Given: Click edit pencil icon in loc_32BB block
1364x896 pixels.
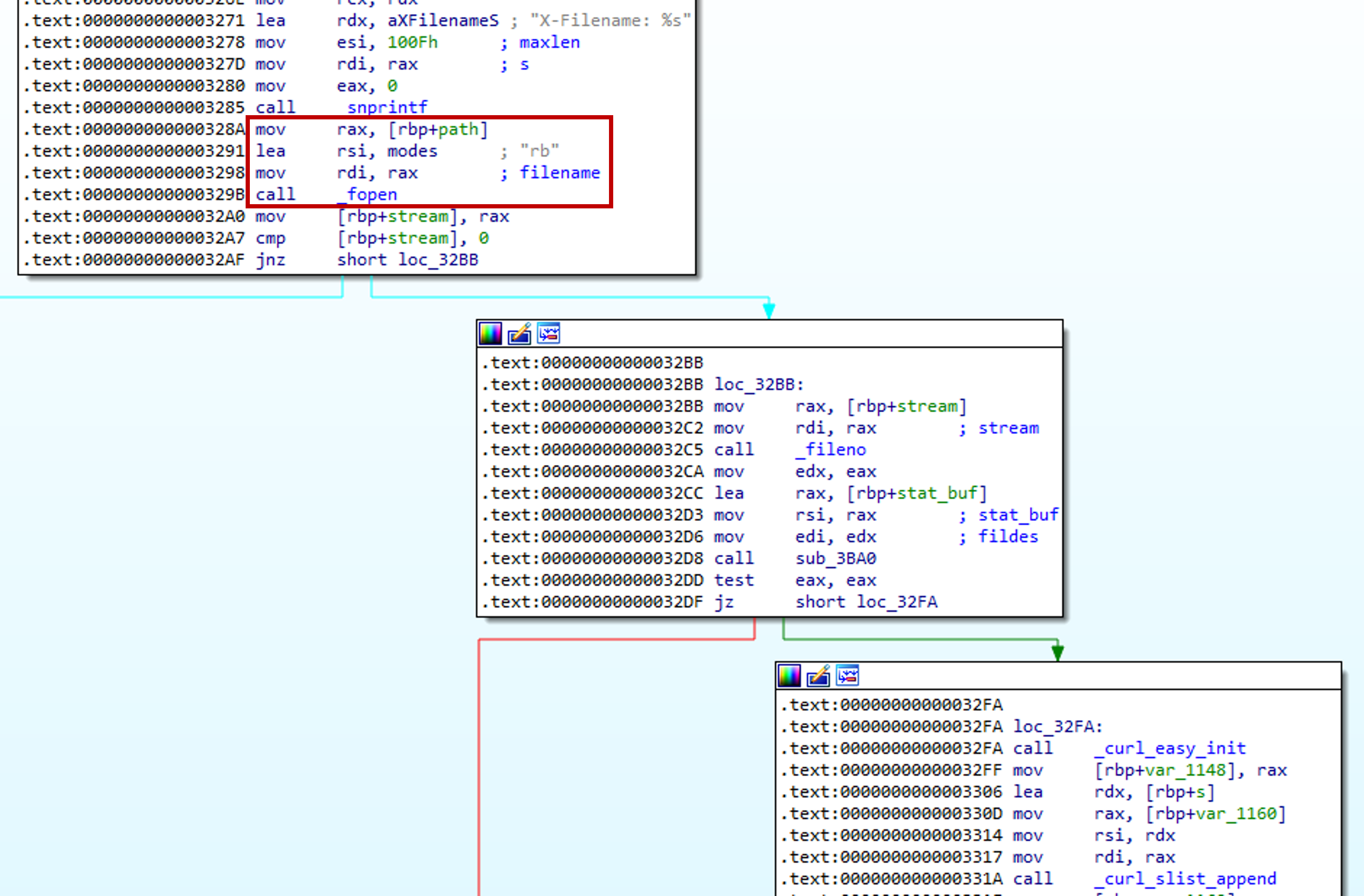Looking at the screenshot, I should (519, 333).
